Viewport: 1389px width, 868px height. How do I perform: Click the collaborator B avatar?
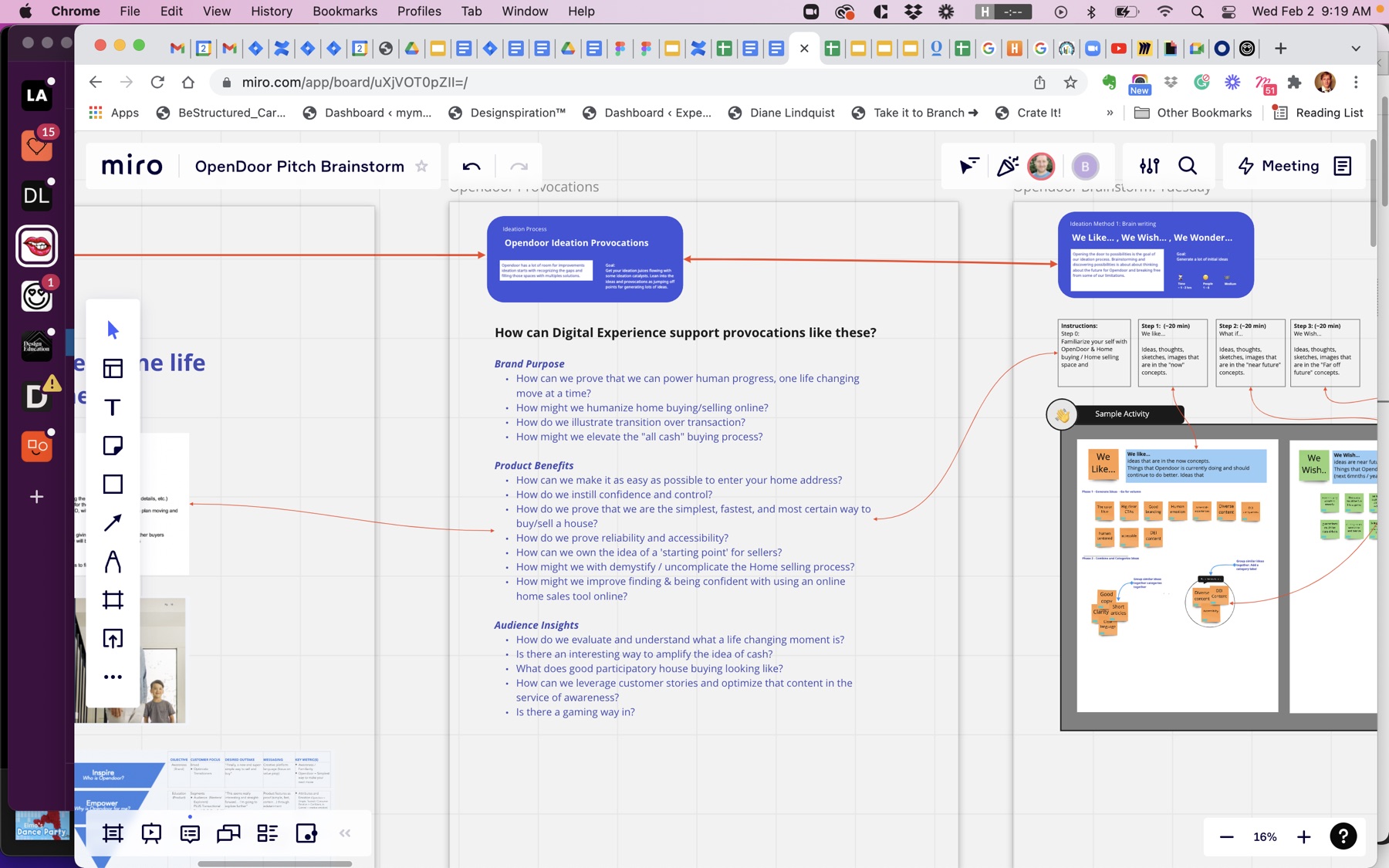[1085, 166]
